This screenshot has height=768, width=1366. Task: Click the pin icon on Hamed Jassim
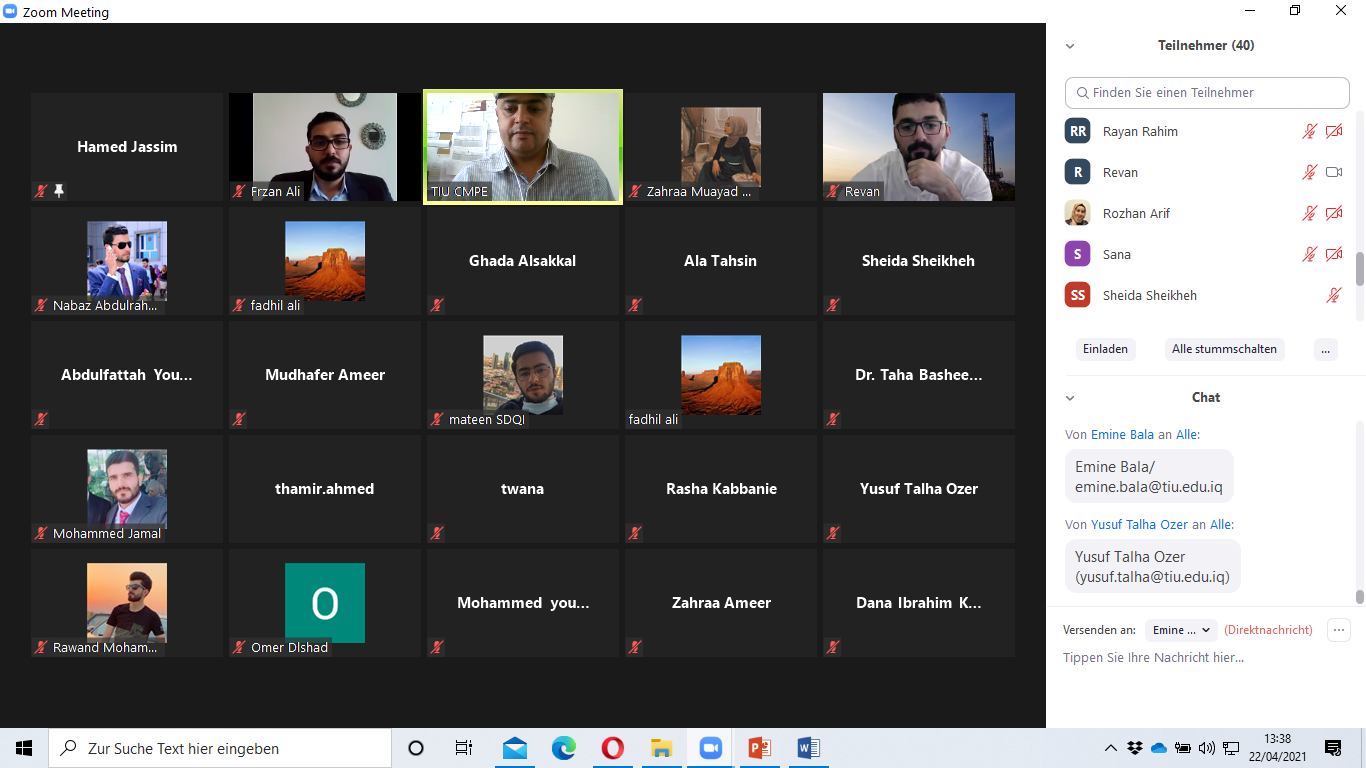coord(59,191)
